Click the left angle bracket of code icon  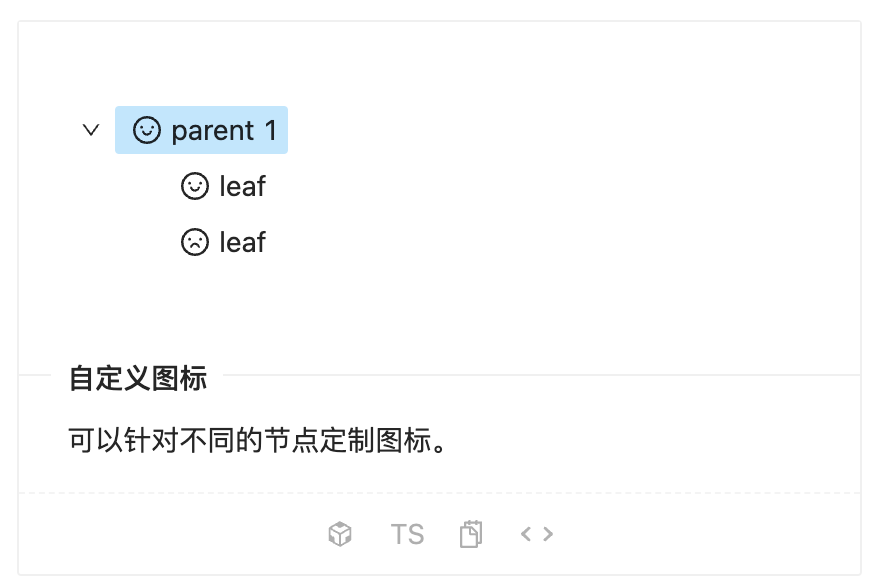(526, 534)
